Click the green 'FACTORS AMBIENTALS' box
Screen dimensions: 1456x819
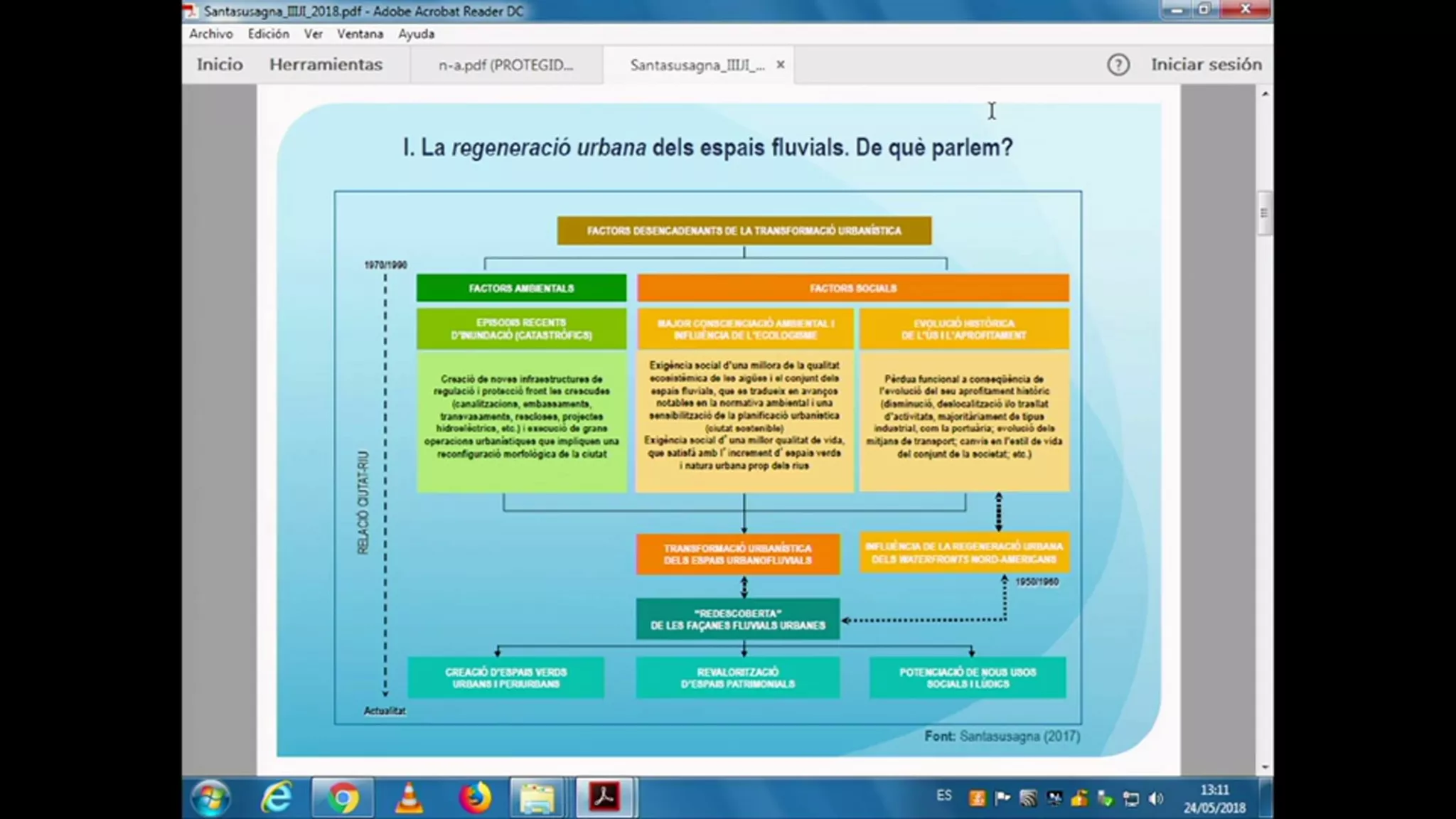[x=521, y=288]
